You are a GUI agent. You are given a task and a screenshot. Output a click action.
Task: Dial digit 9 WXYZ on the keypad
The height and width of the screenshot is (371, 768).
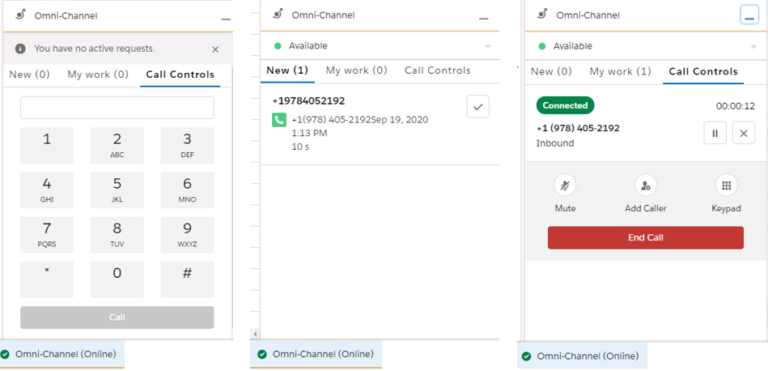187,235
